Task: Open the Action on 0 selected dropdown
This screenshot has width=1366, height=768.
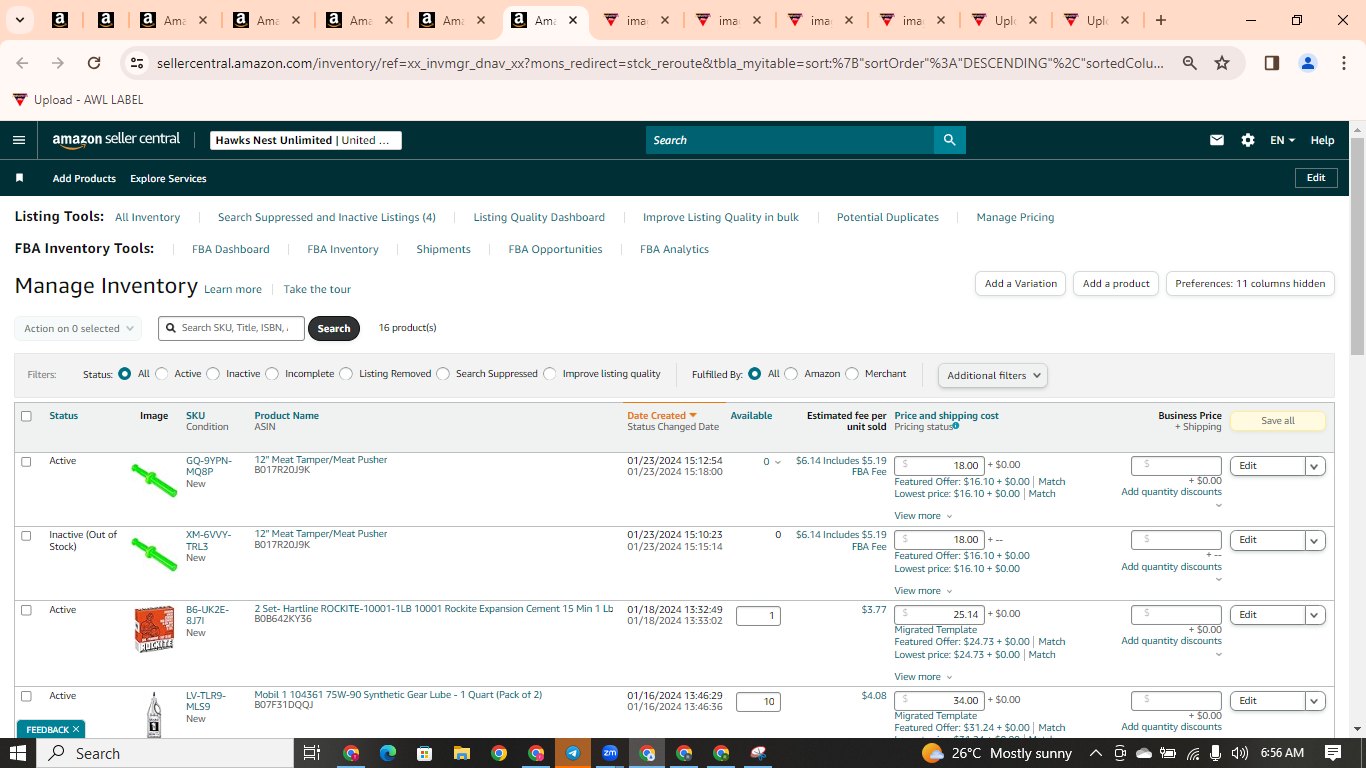Action: 78,328
